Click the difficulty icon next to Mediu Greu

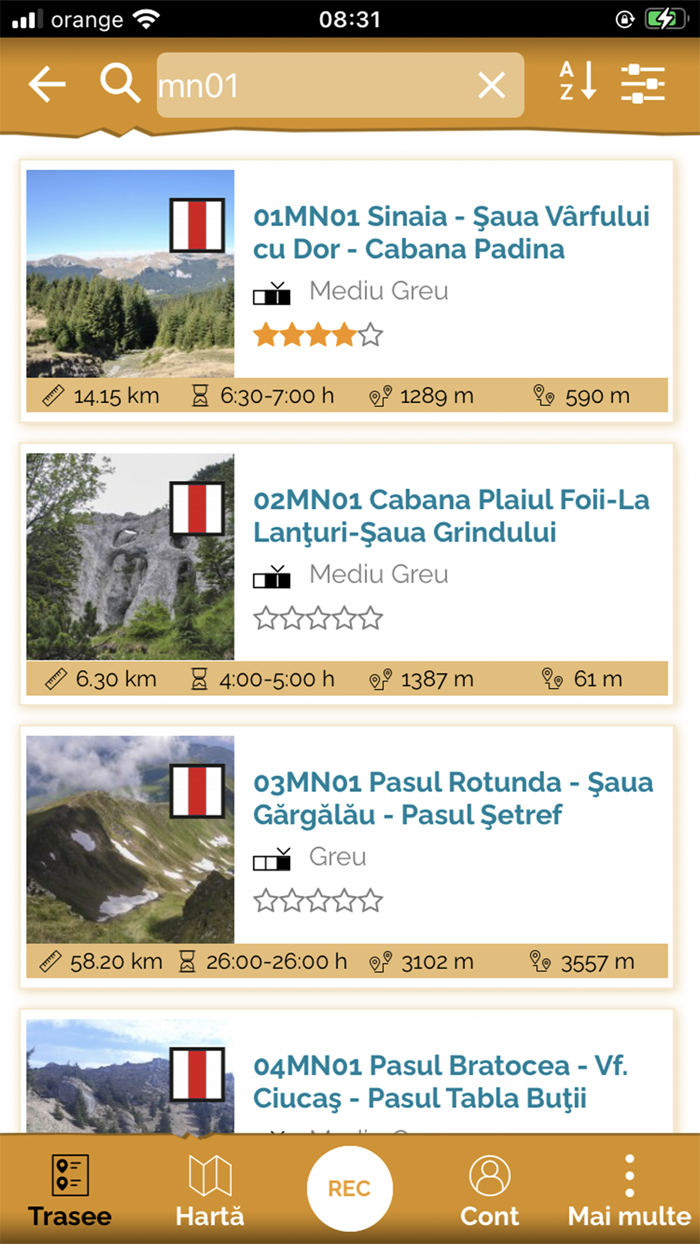tap(272, 292)
